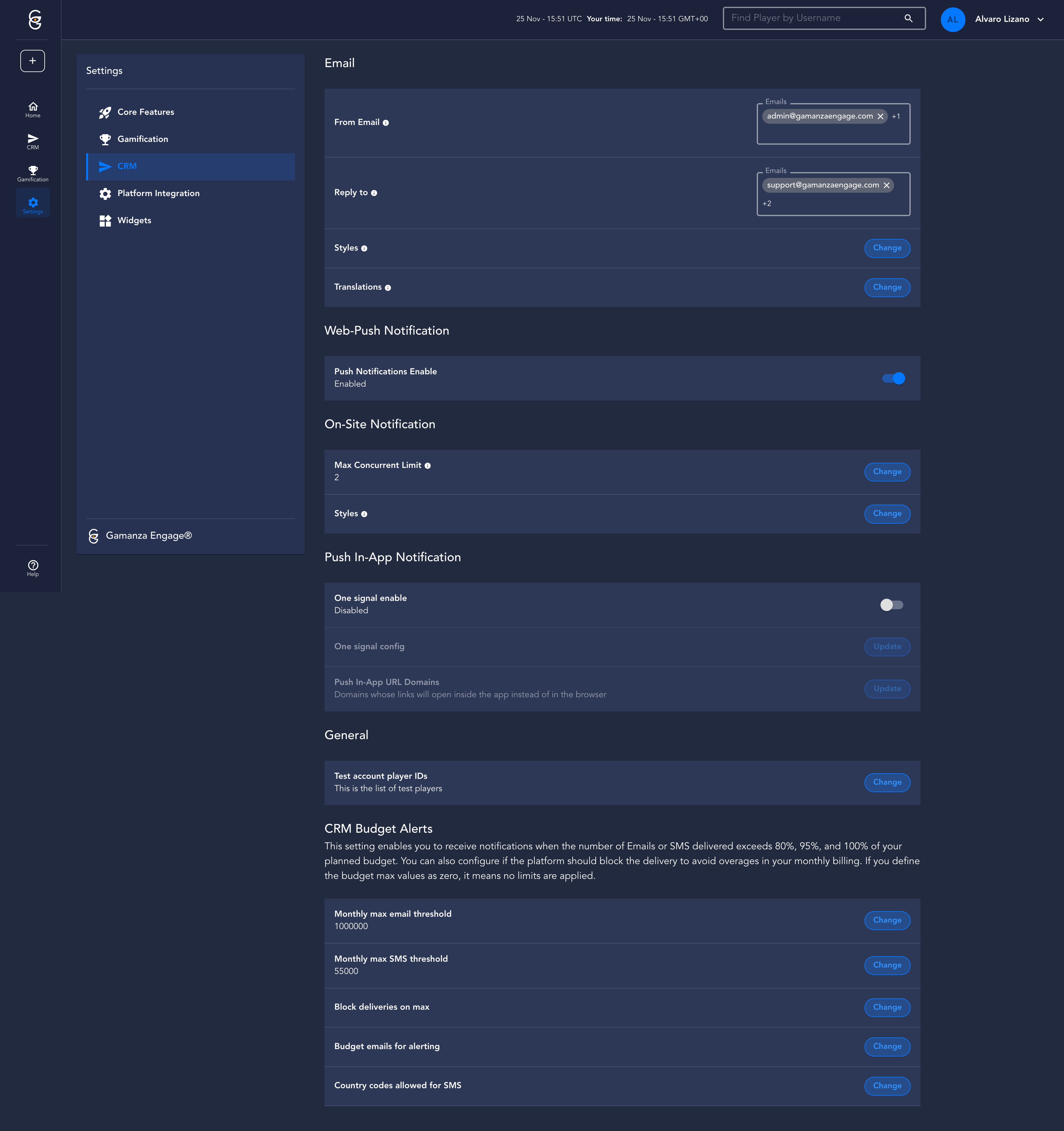The width and height of the screenshot is (1064, 1131).
Task: Click info icon beside Max Concurrent Limit
Action: coord(427,466)
